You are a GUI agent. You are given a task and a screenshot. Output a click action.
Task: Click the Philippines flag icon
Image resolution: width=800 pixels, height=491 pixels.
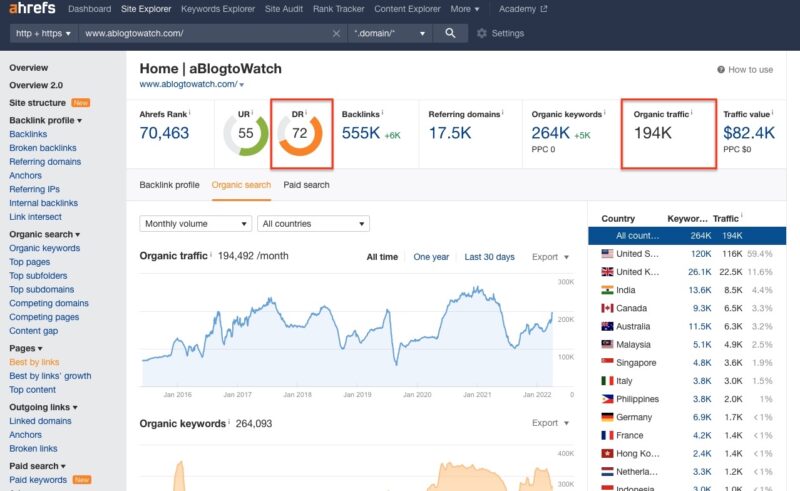(607, 399)
